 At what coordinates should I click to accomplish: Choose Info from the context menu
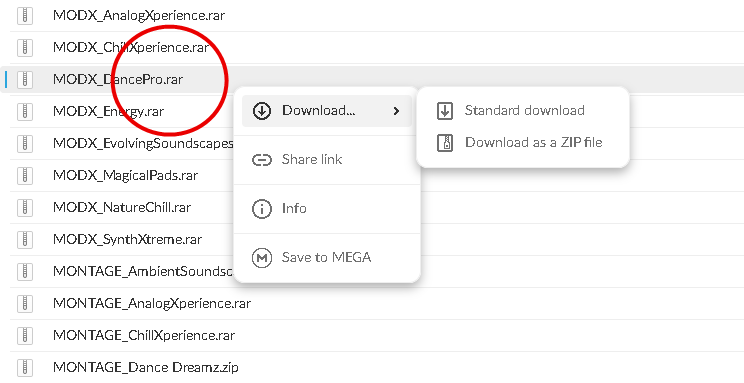pyautogui.click(x=327, y=209)
